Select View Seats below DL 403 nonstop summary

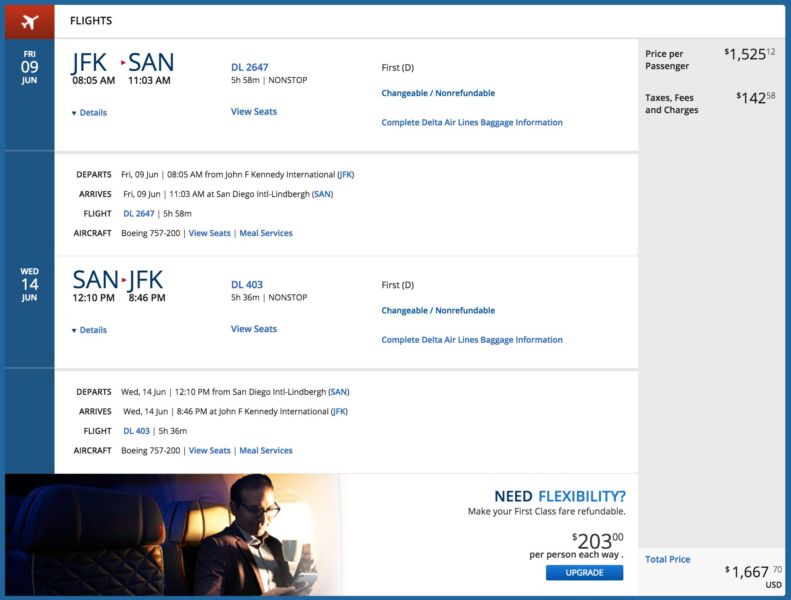[254, 329]
